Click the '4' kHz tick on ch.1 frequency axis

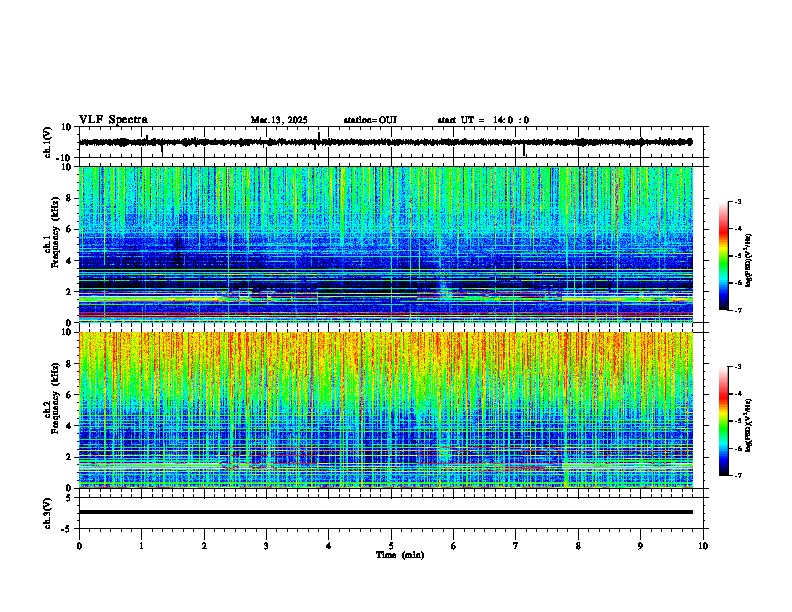click(69, 261)
